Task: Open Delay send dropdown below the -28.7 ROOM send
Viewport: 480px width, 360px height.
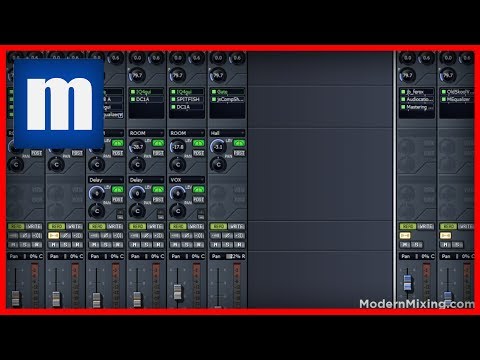Action: [x=146, y=180]
